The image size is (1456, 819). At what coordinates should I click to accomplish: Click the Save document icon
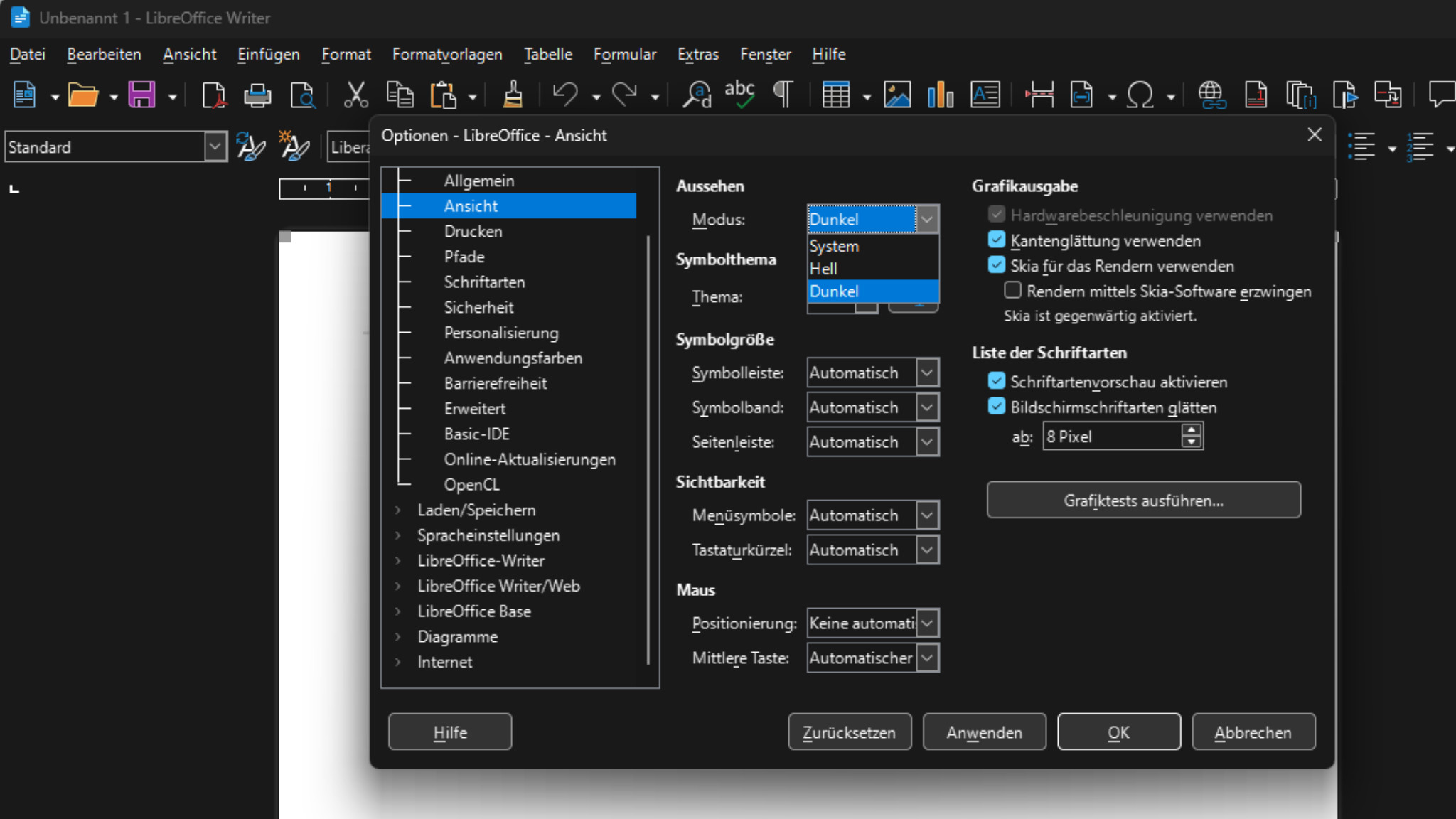point(141,95)
